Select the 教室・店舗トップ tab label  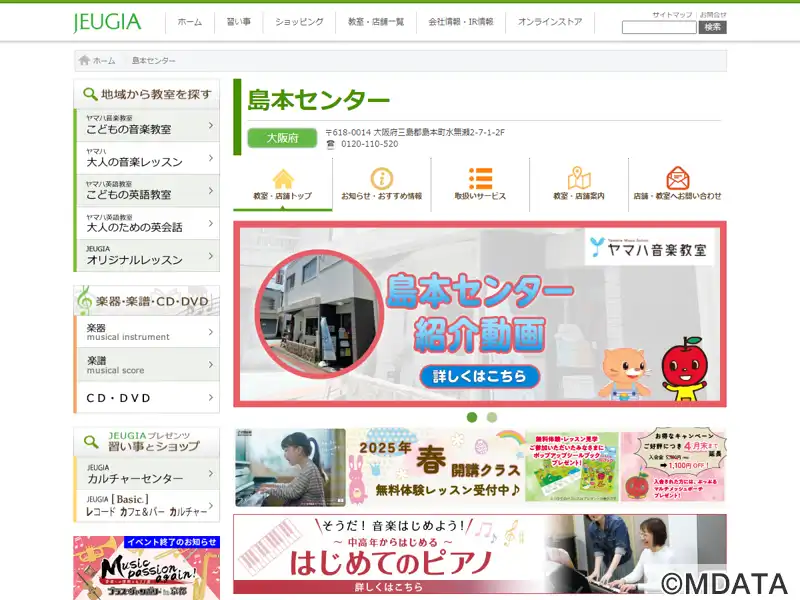(283, 196)
